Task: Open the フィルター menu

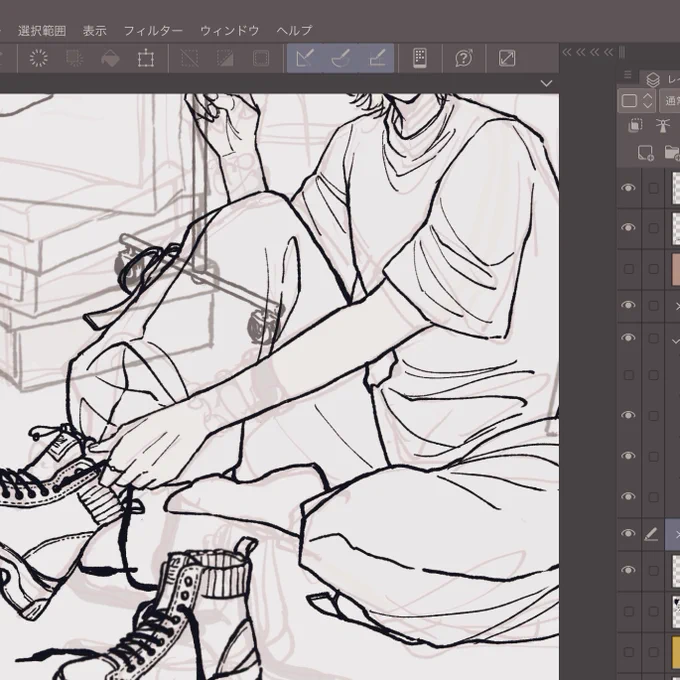Action: pyautogui.click(x=153, y=31)
